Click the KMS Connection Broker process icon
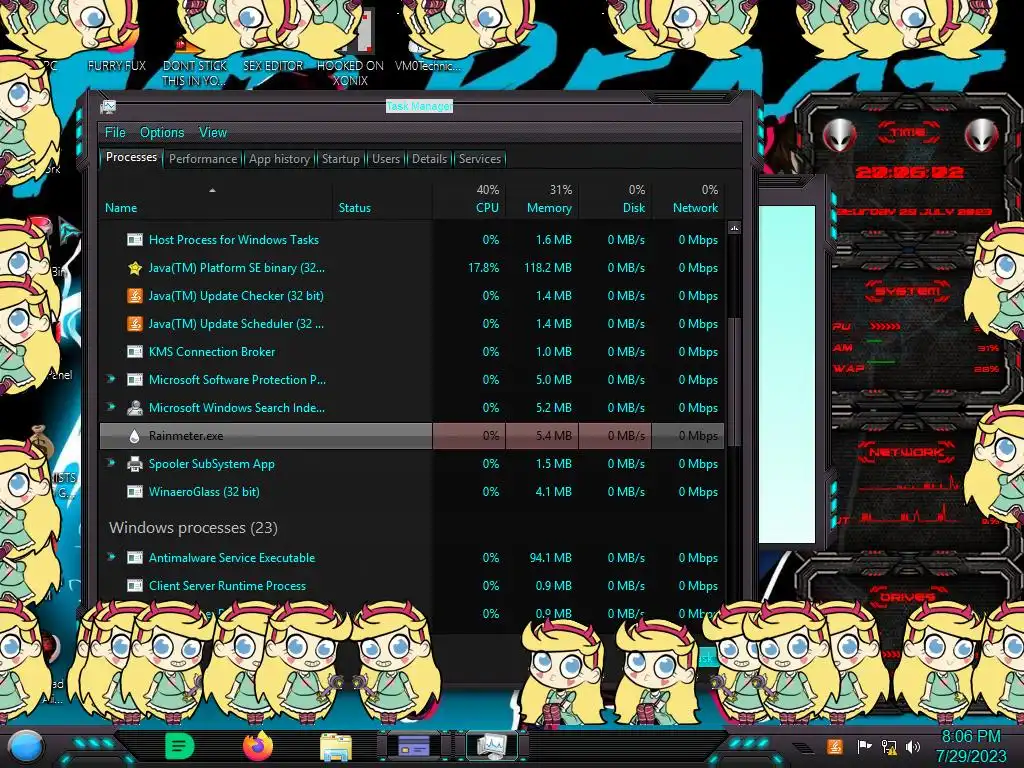The width and height of the screenshot is (1024, 768). (135, 352)
